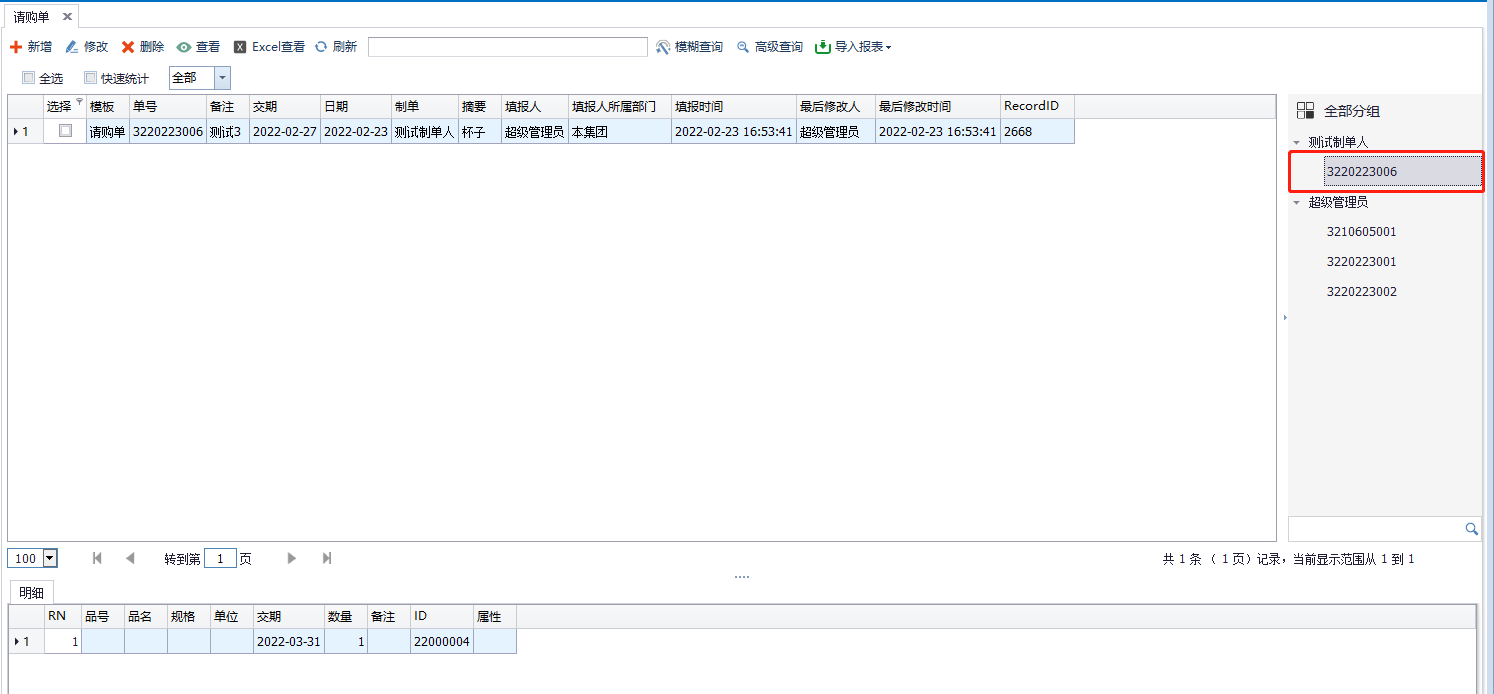The height and width of the screenshot is (694, 1494).
Task: Switch to the 明细 tab
Action: [x=32, y=592]
